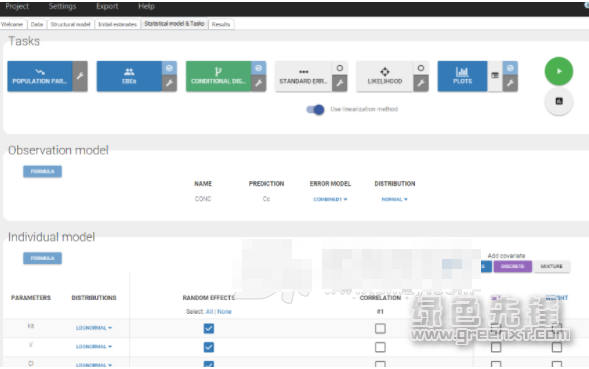589x369 pixels.
Task: Click the ka parameter name
Action: point(31,326)
